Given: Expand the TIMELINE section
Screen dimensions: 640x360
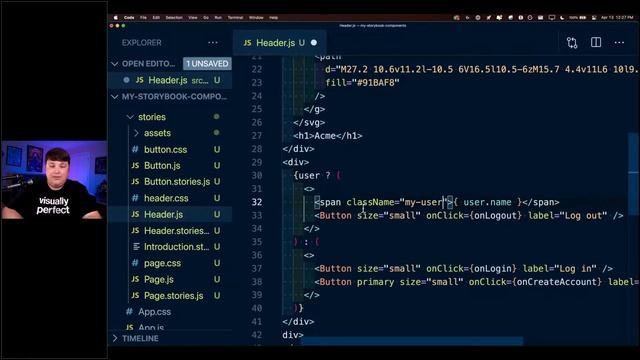Looking at the screenshot, I should click(x=115, y=338).
